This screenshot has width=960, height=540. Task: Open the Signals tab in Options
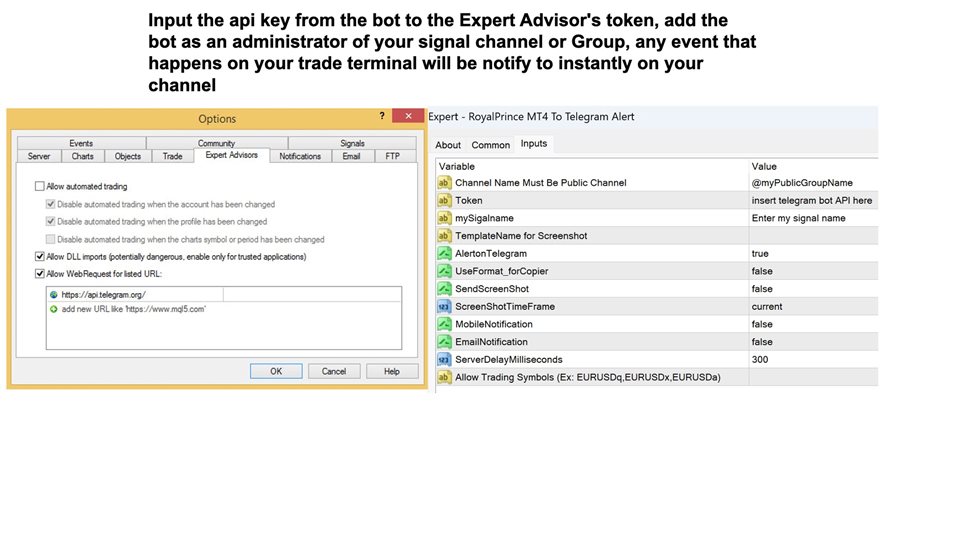pos(353,143)
